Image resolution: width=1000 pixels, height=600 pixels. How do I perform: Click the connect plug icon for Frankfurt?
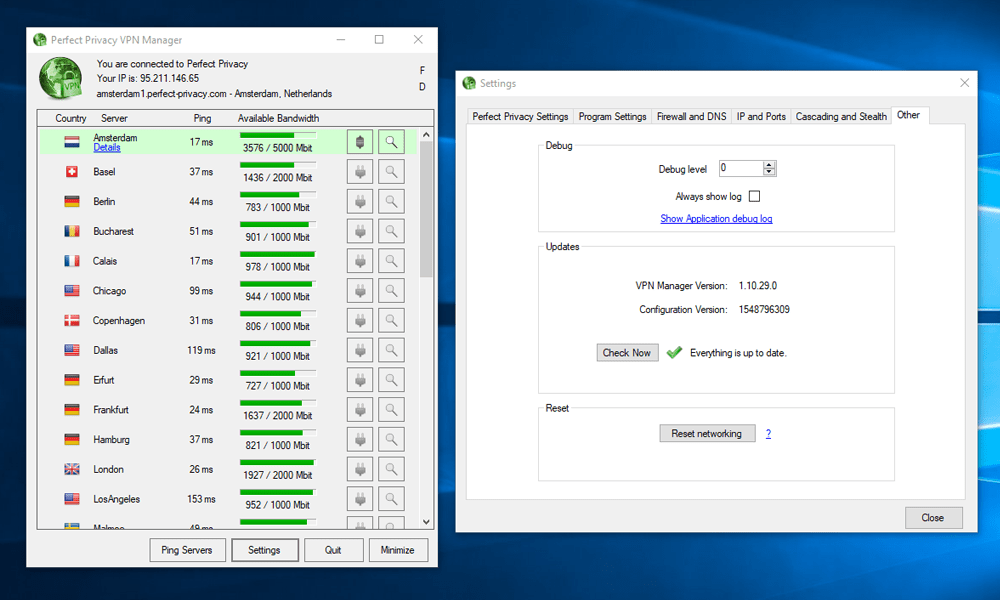pos(360,410)
